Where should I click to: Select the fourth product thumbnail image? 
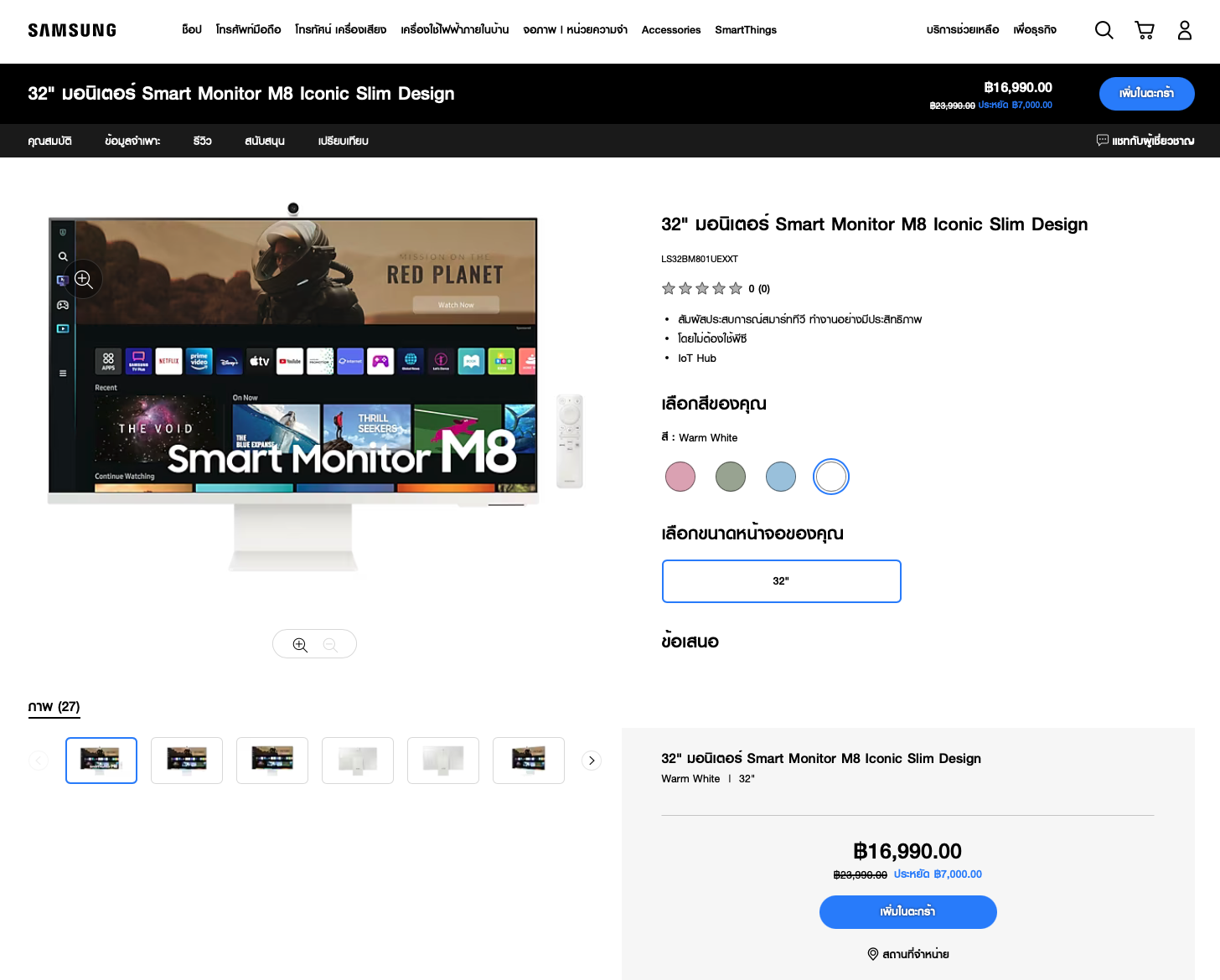click(x=358, y=761)
